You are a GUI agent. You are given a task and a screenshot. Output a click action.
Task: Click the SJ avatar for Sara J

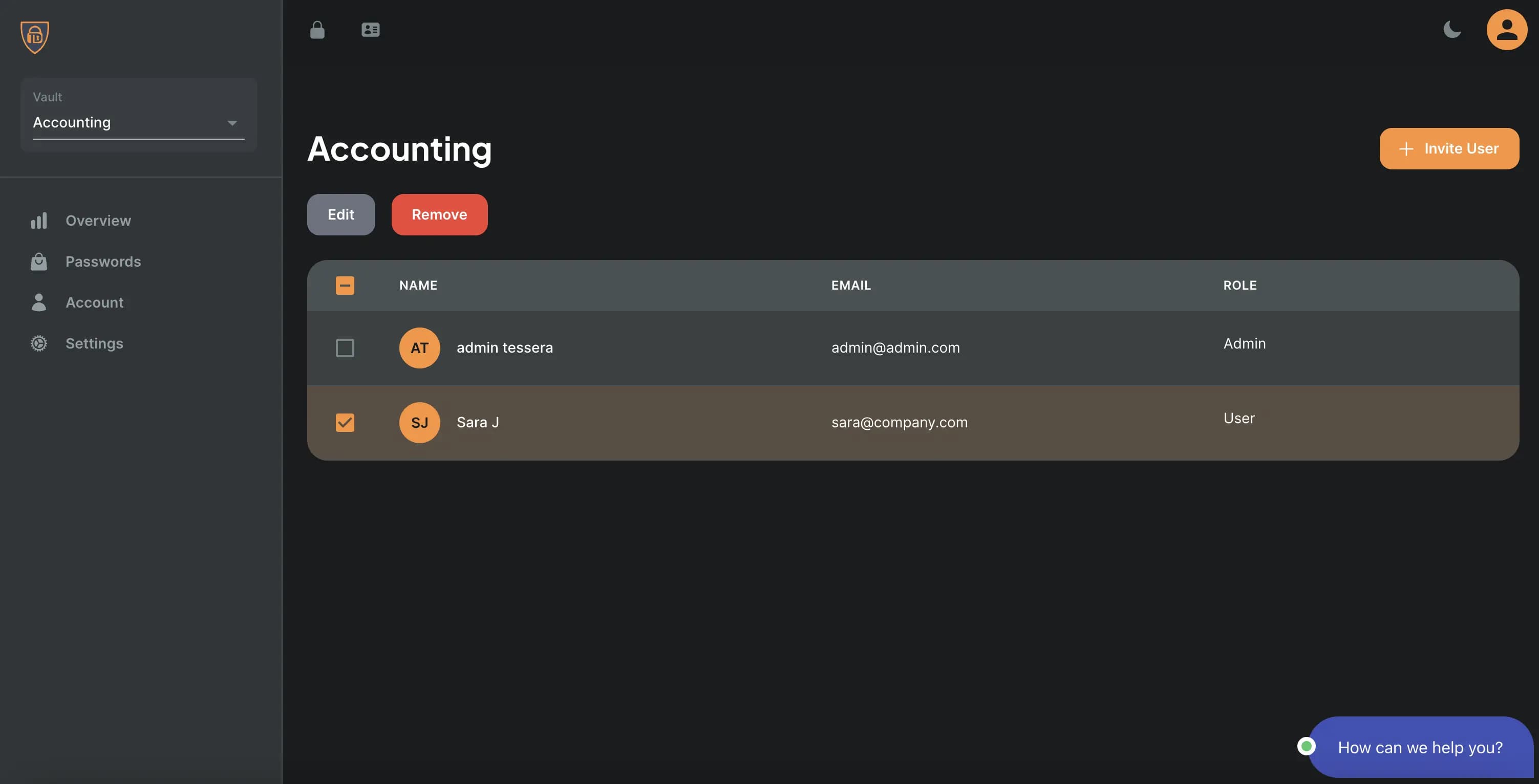(419, 422)
